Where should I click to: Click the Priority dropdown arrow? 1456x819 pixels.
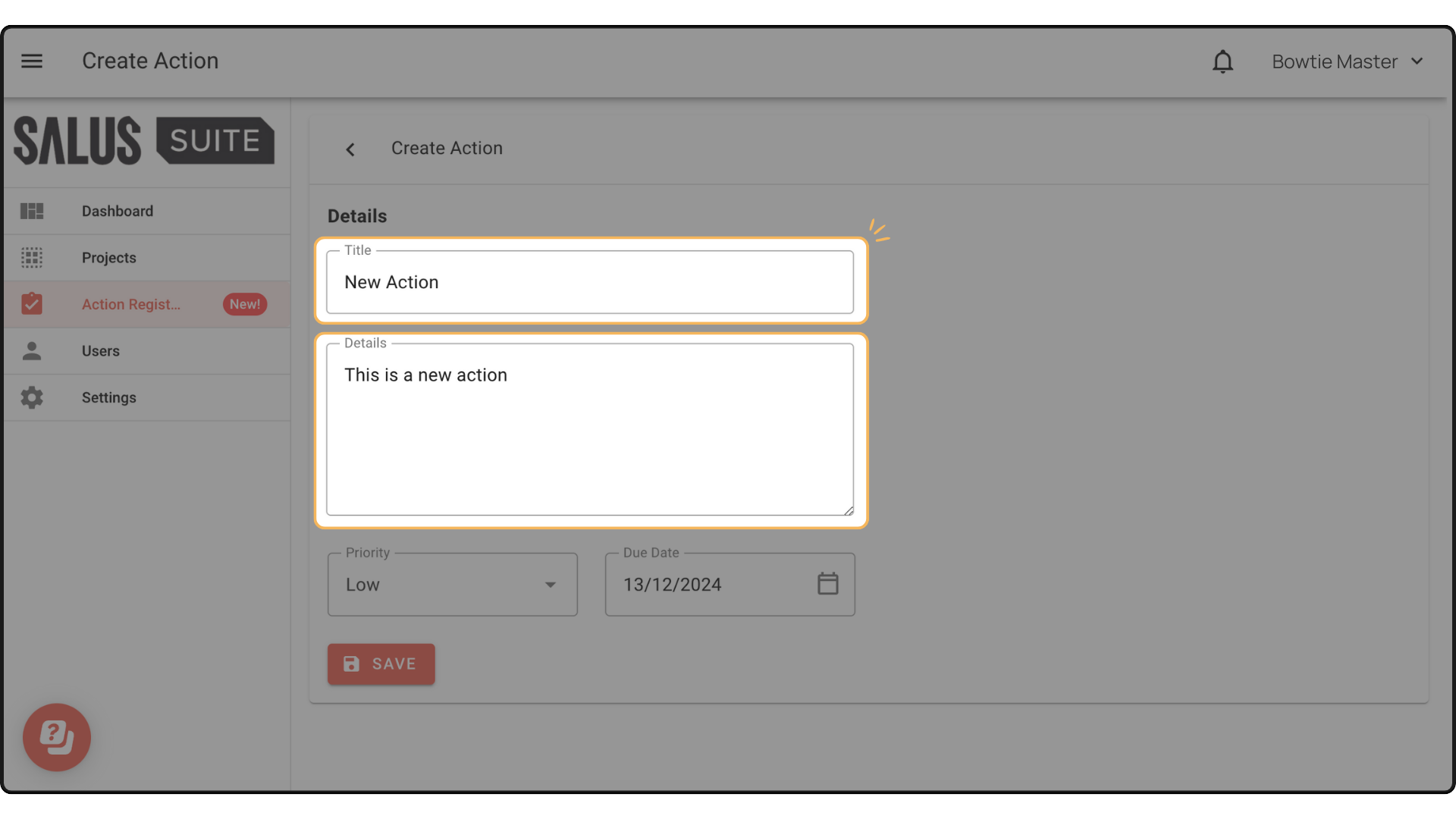tap(551, 585)
